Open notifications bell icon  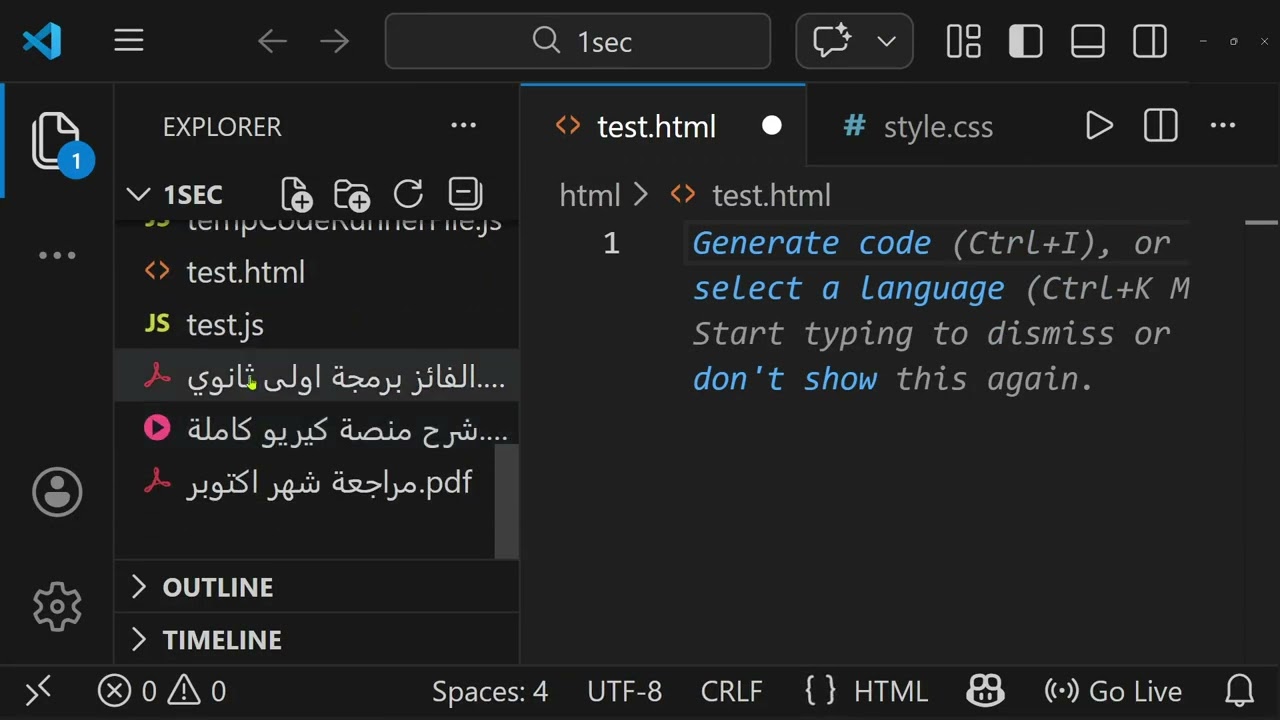click(1240, 691)
